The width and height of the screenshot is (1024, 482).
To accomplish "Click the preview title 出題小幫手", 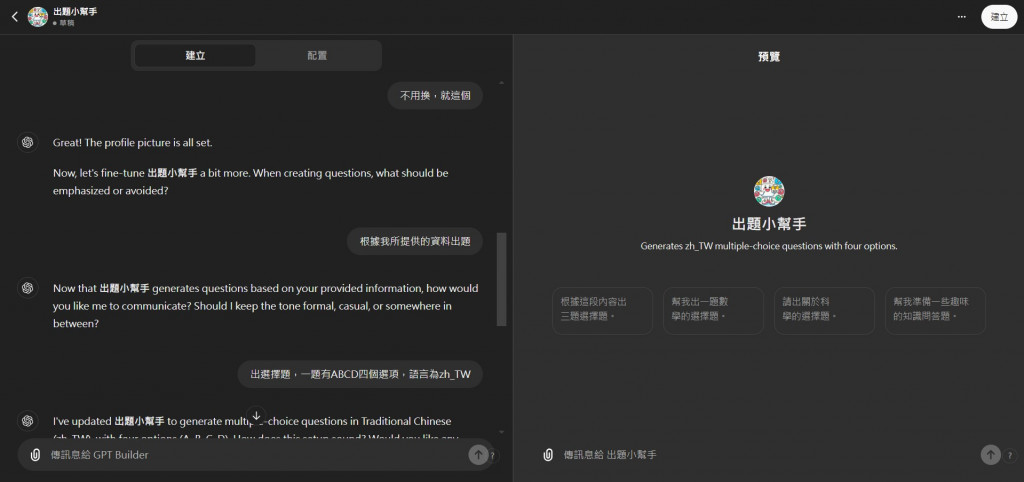I will [x=769, y=224].
